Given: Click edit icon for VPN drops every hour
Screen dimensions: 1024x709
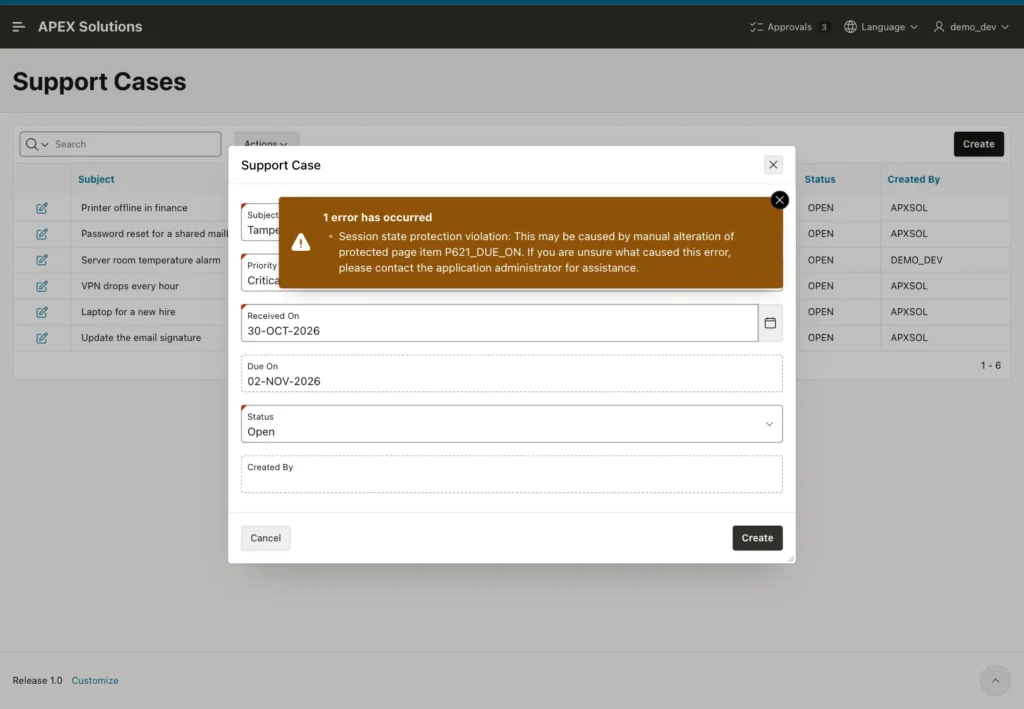Looking at the screenshot, I should 42,286.
